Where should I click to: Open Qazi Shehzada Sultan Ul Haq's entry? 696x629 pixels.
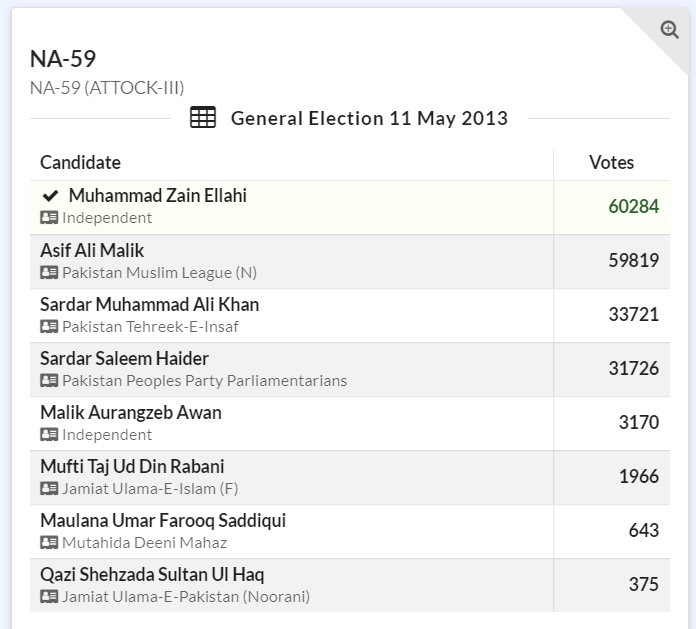coord(152,574)
